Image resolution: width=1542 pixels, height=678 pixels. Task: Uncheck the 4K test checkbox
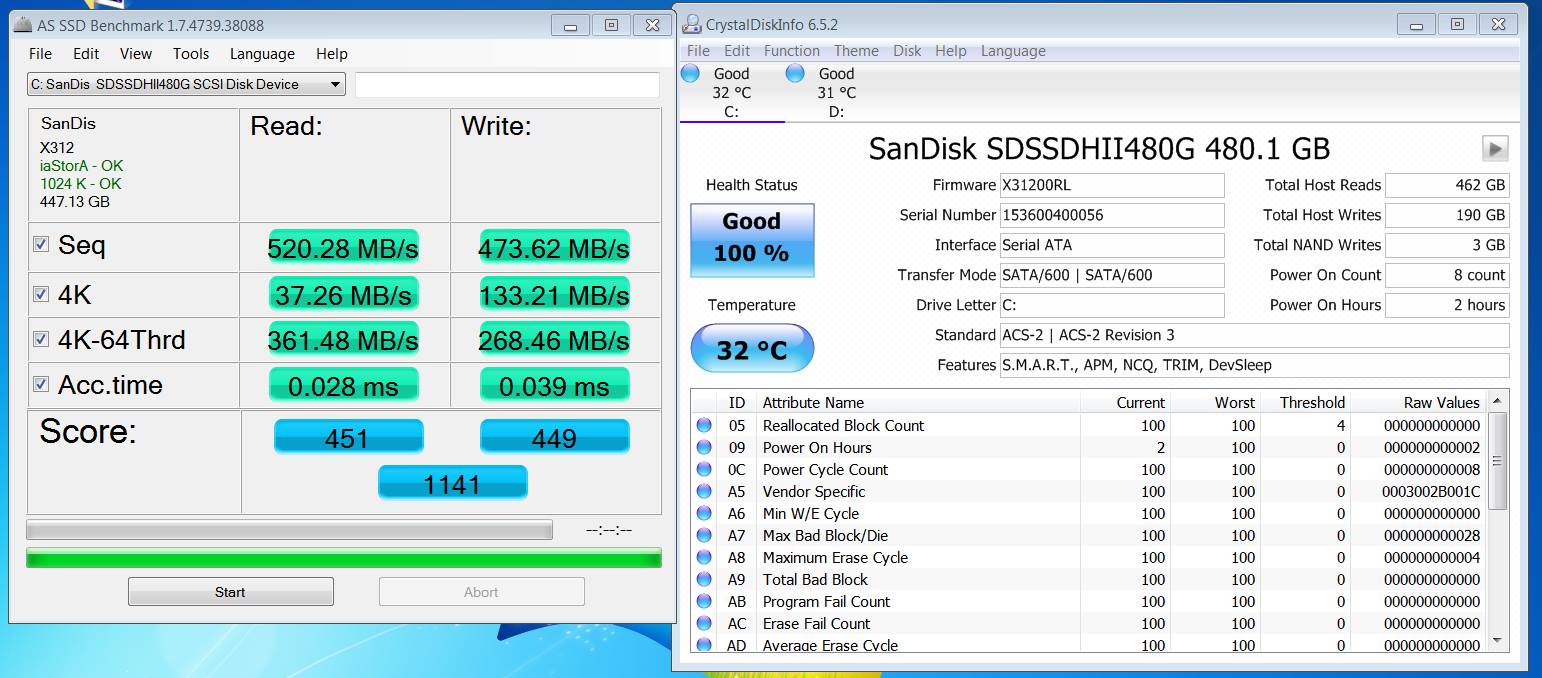(41, 294)
